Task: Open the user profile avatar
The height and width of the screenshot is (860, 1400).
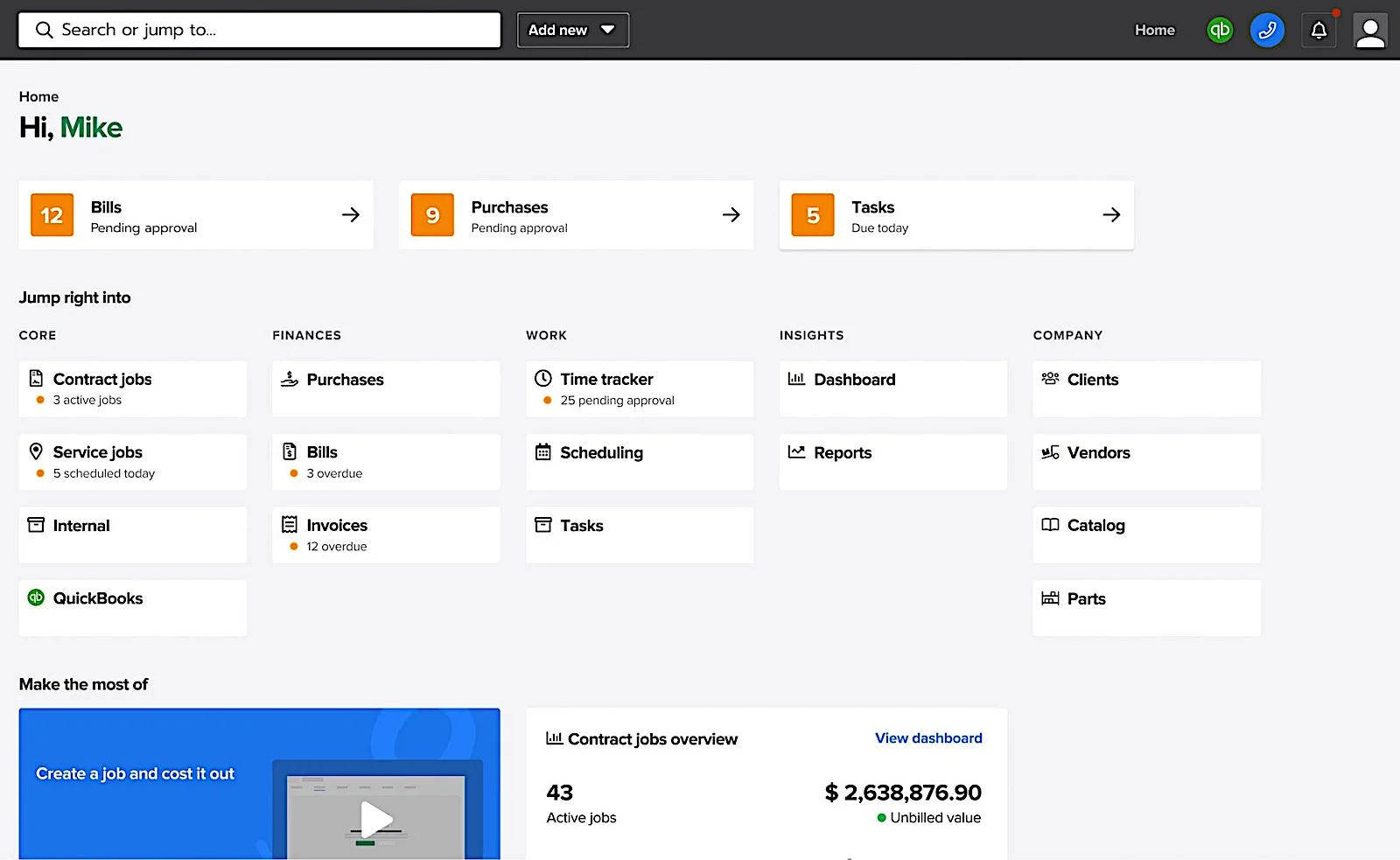Action: (1370, 31)
